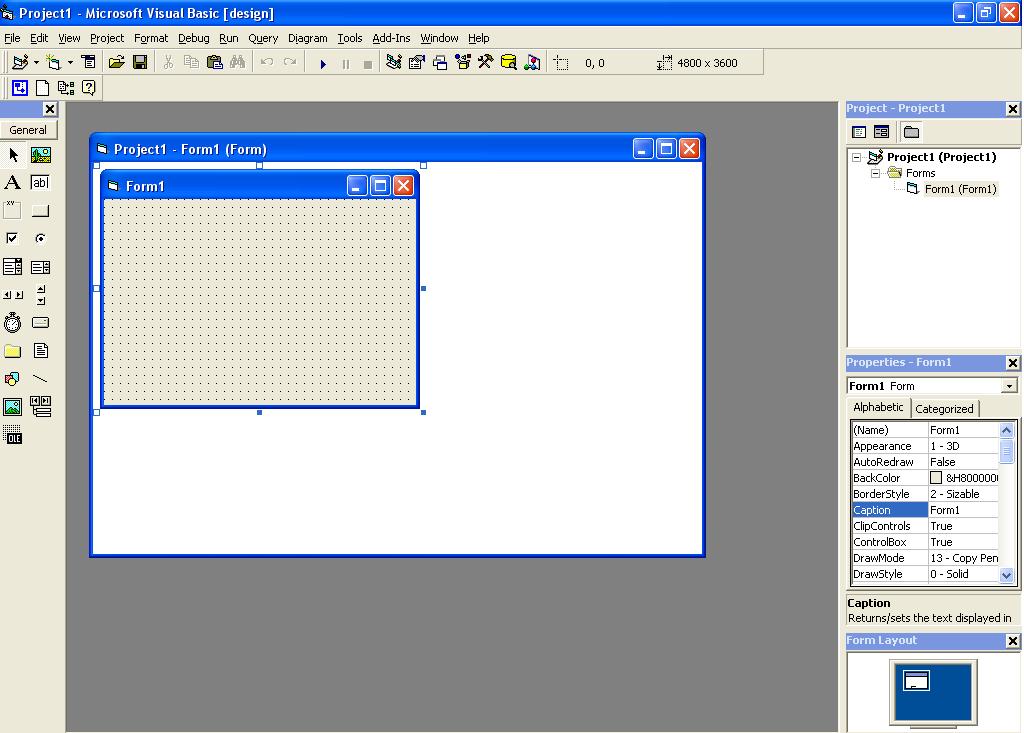Select the Label control tool

point(13,182)
